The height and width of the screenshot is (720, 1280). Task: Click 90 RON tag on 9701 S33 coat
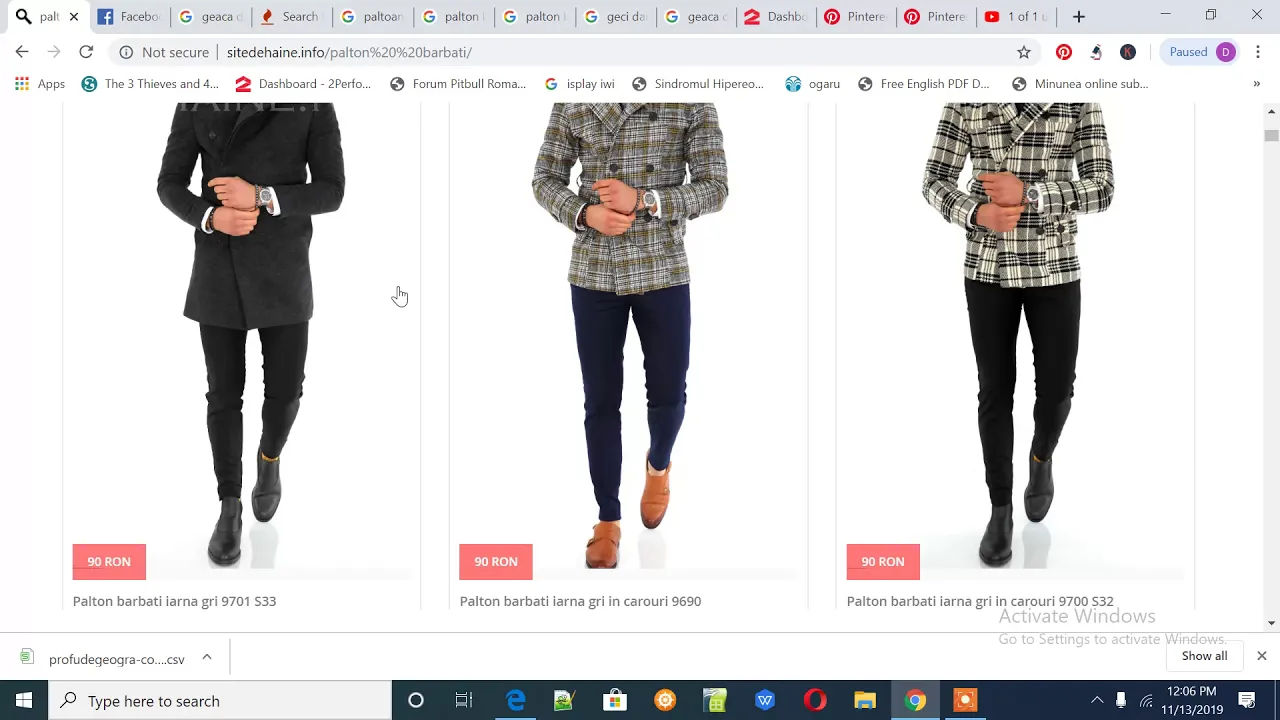(x=109, y=562)
